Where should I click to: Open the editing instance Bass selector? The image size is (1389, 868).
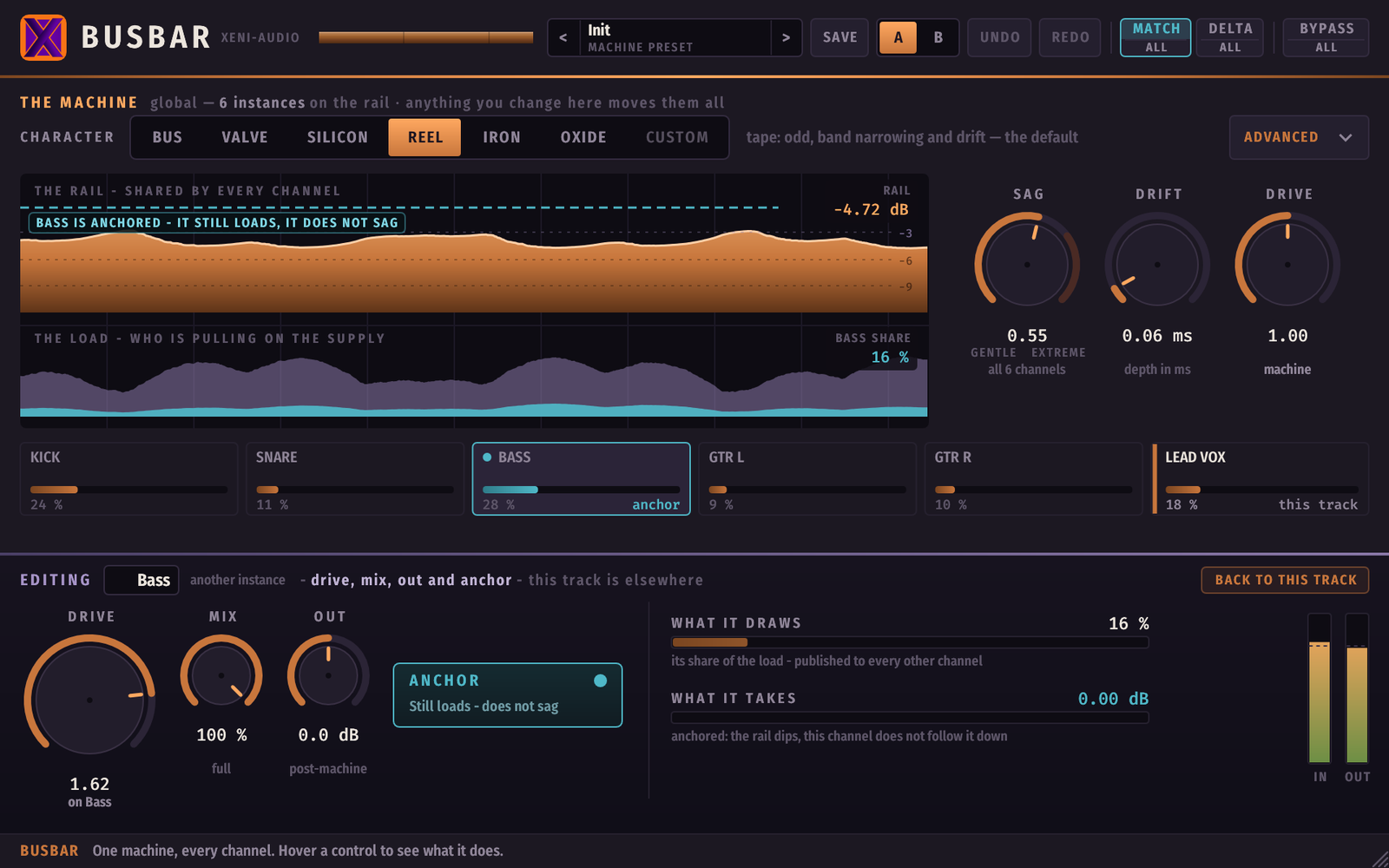tap(142, 580)
